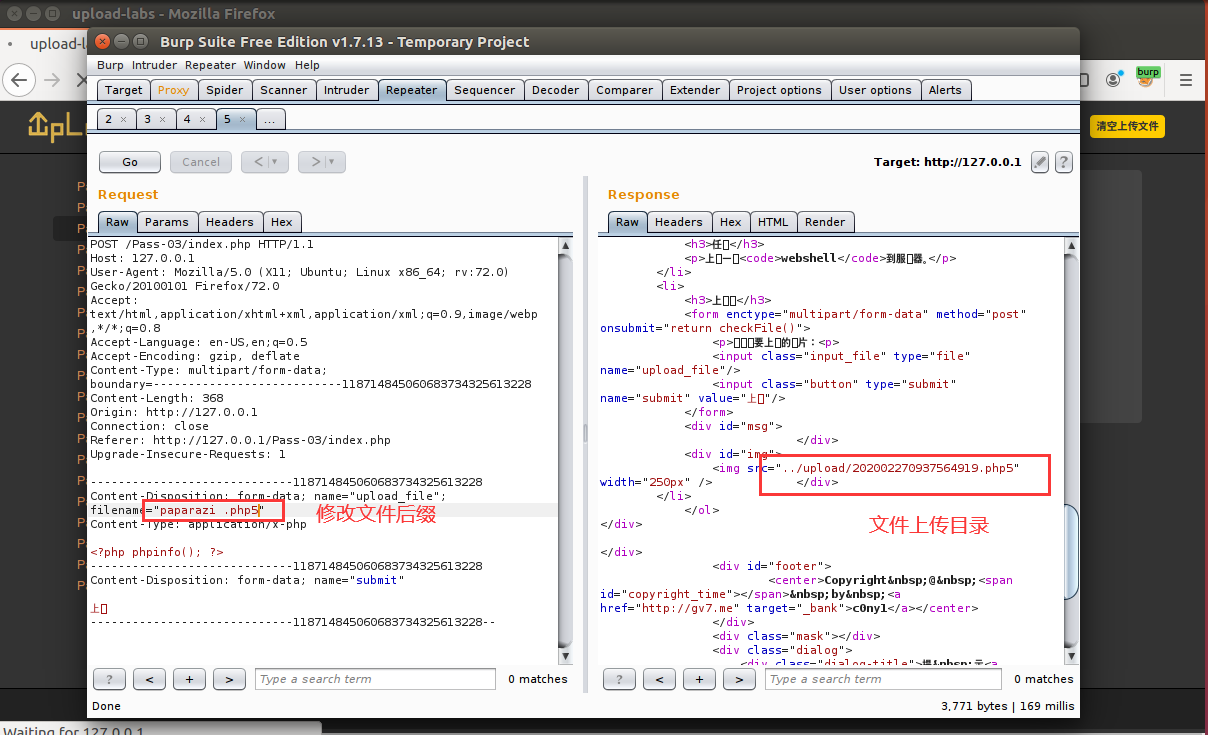Viewport: 1208px width, 735px height.
Task: Close Repeater tab 5 with its x
Action: 242,119
